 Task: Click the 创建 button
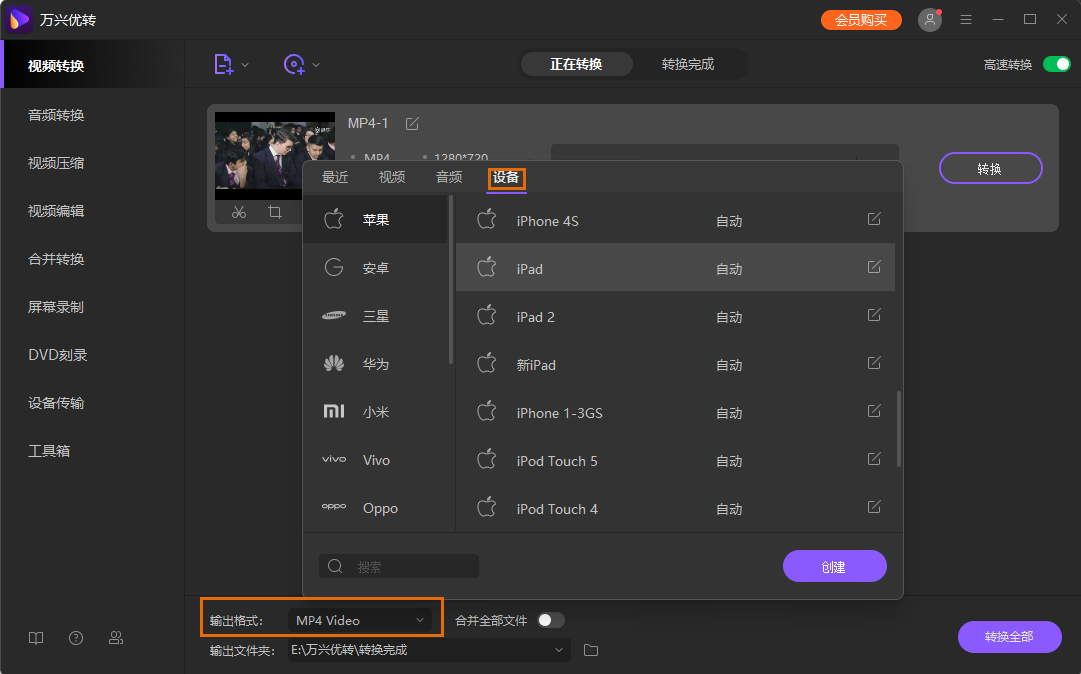[834, 566]
